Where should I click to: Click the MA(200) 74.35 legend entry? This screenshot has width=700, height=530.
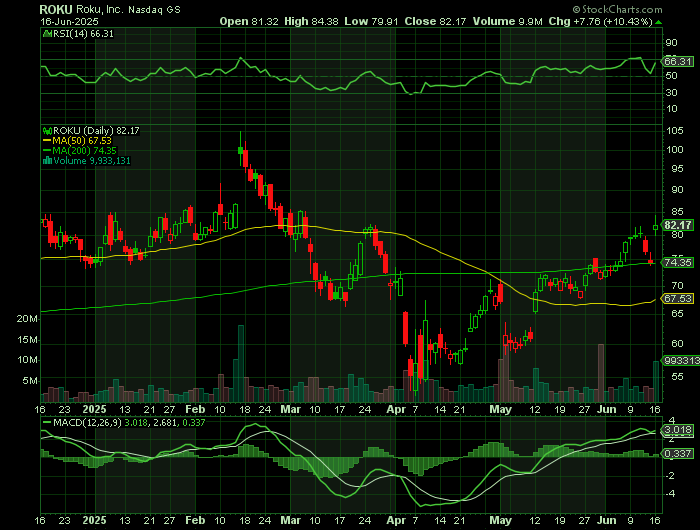(84, 151)
